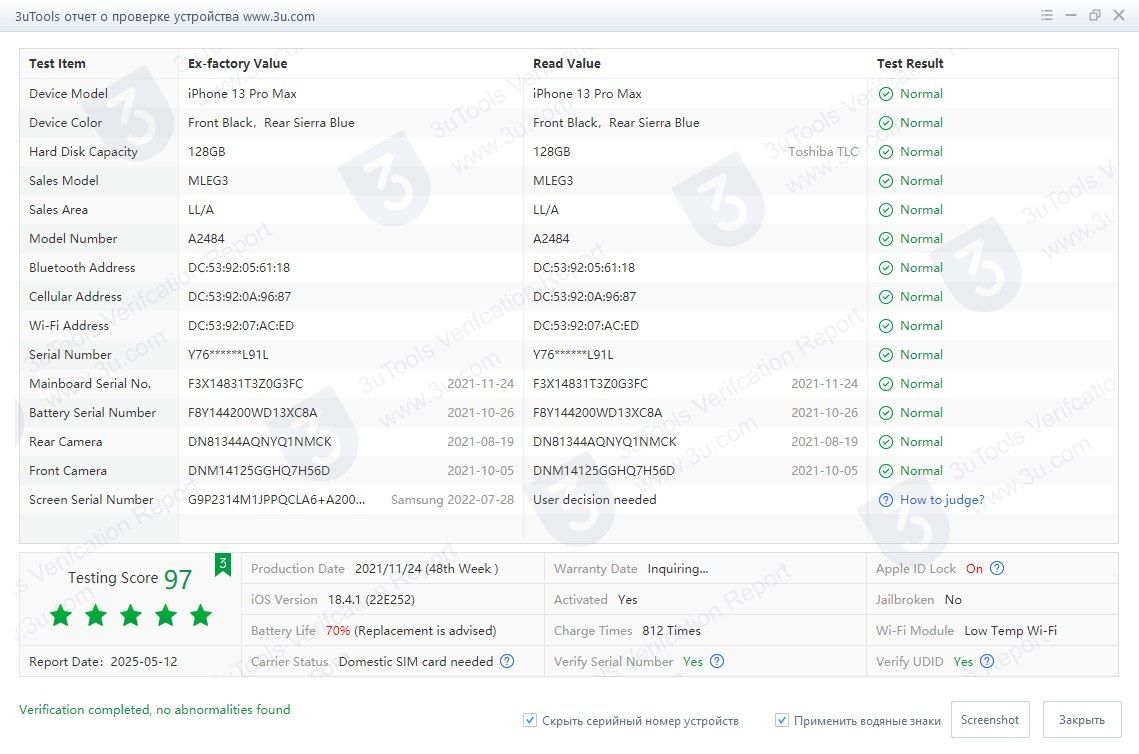
Task: Click the green check icon for Serial Number
Action: coord(885,355)
